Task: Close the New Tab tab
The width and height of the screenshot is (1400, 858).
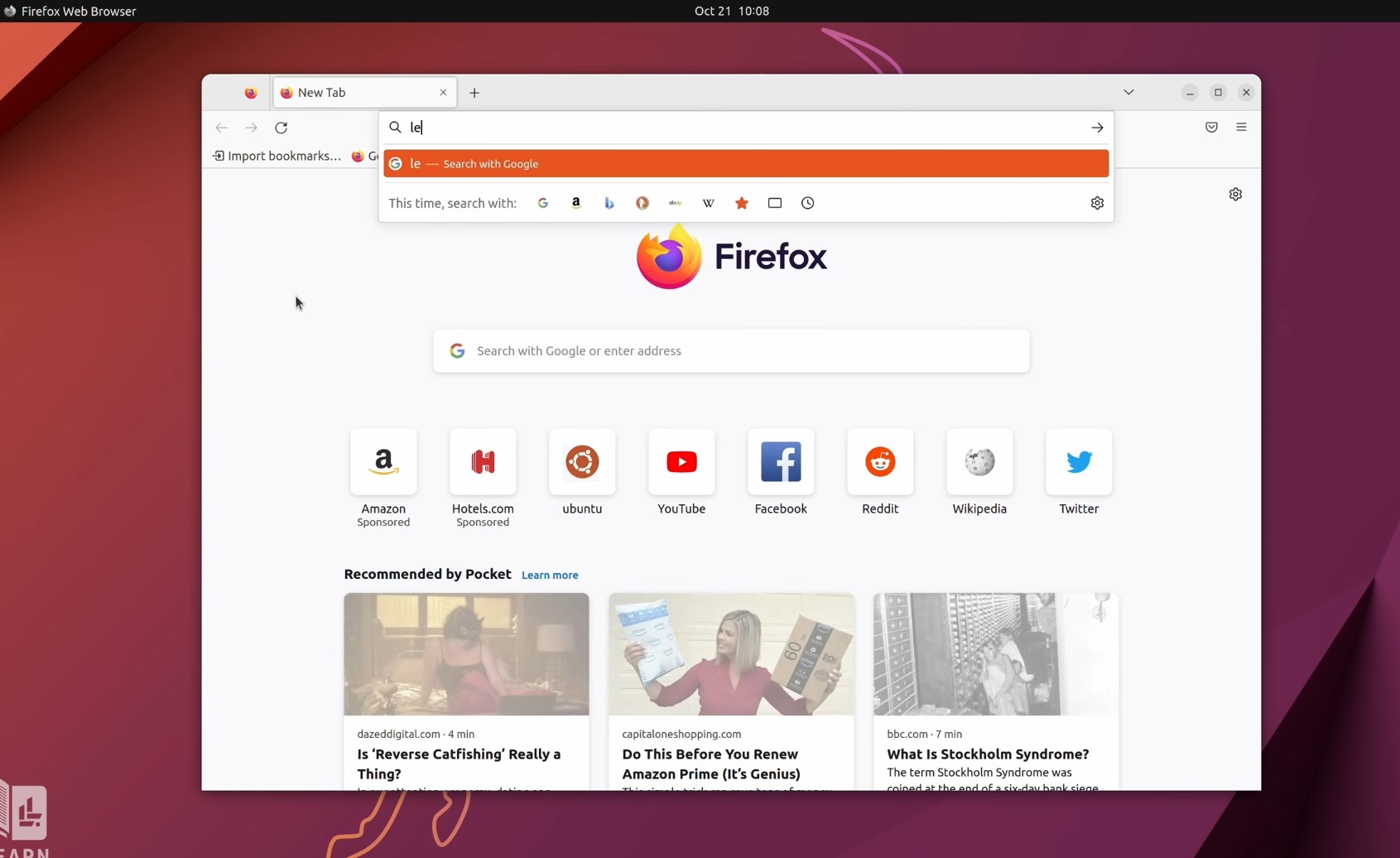Action: click(x=443, y=93)
